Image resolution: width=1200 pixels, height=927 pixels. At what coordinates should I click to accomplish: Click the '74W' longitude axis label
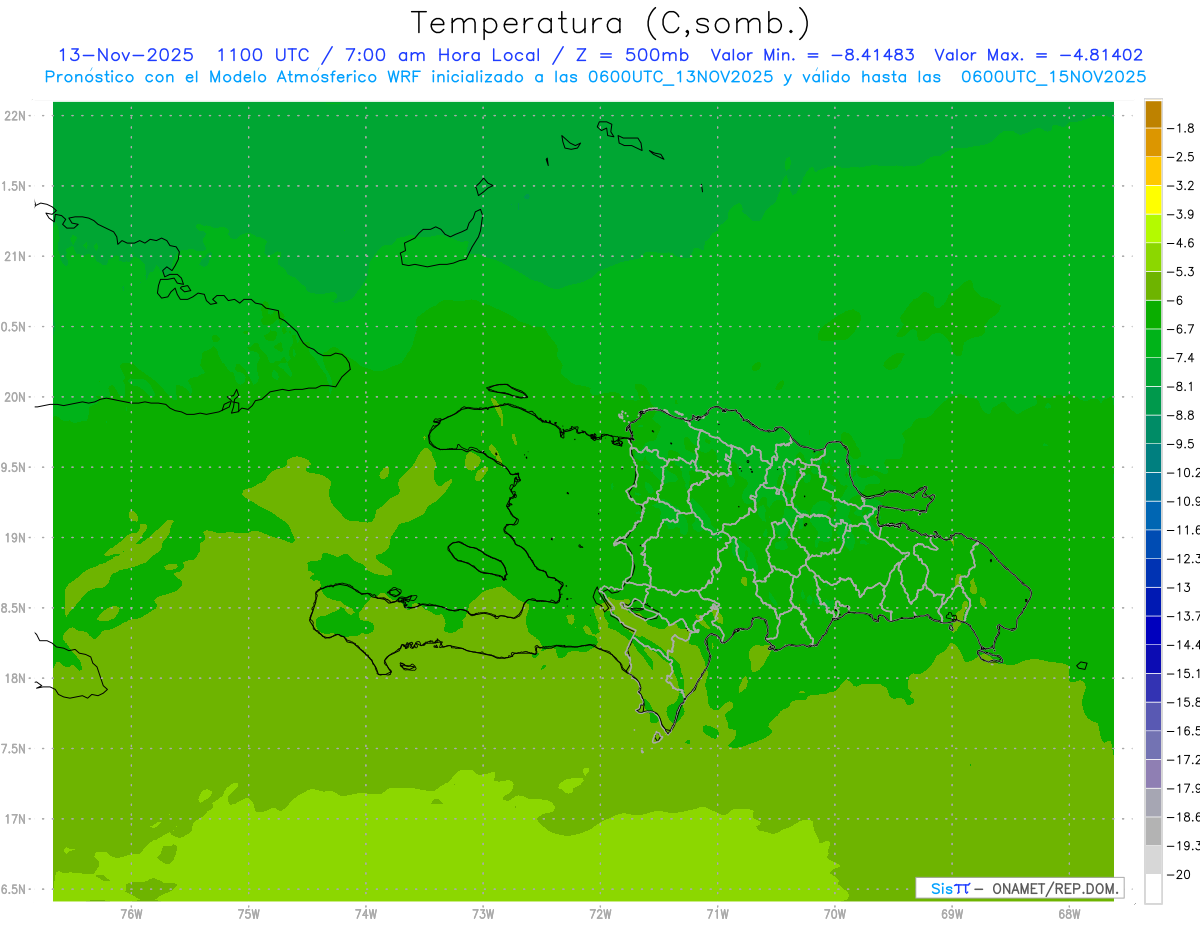click(366, 913)
